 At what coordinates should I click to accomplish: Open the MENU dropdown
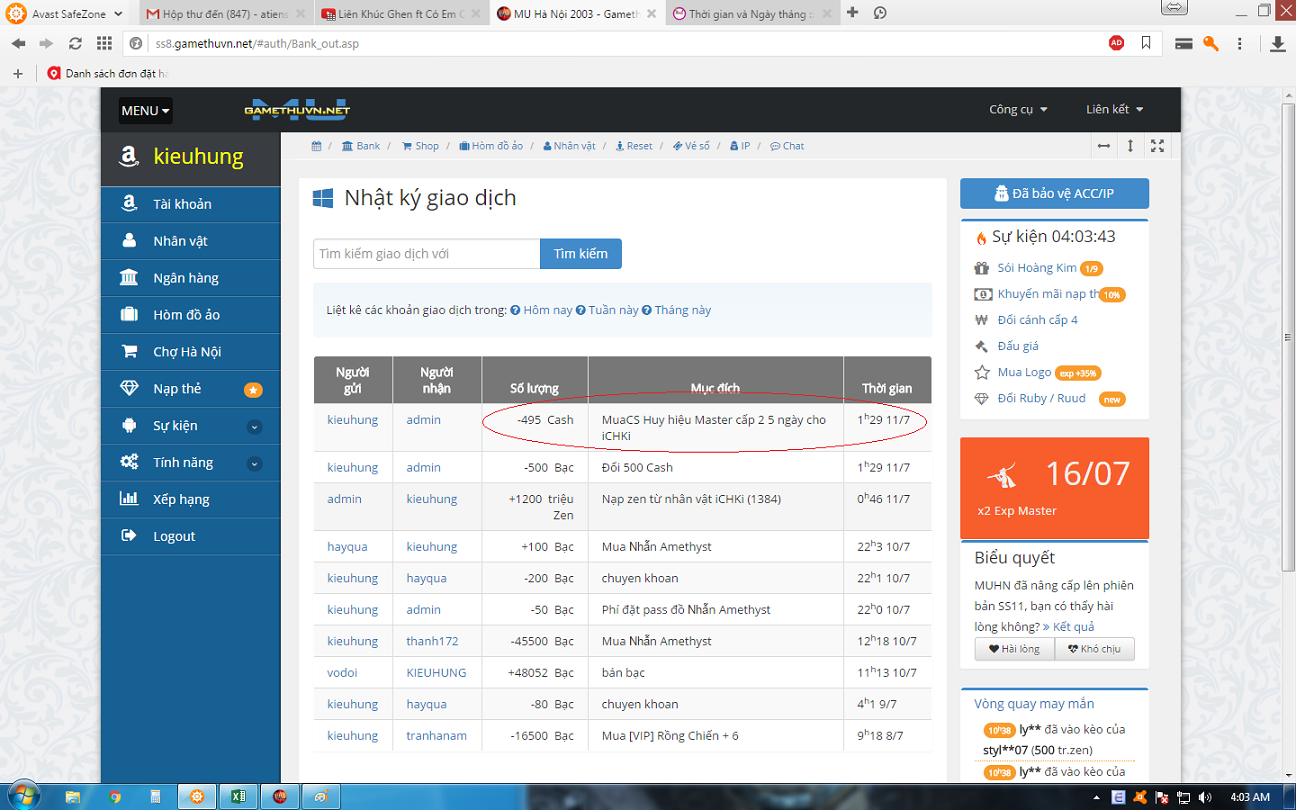[x=145, y=110]
